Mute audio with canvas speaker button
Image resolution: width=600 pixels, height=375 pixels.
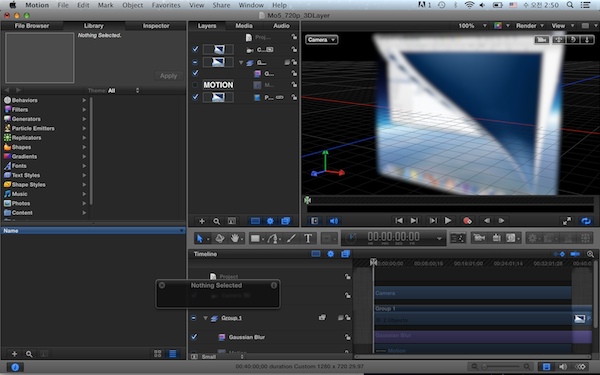334,221
